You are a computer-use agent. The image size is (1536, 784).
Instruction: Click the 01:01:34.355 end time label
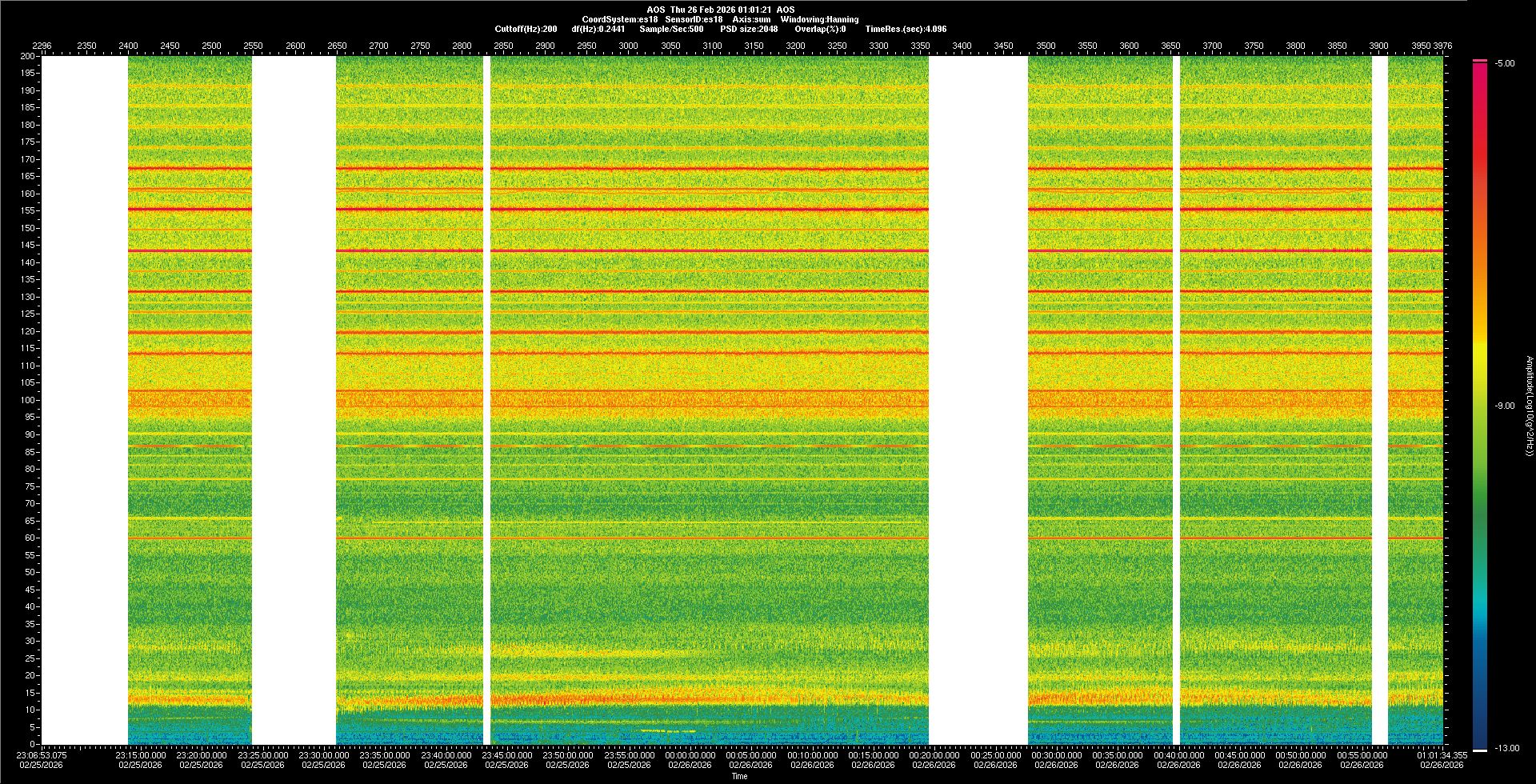coord(1441,754)
